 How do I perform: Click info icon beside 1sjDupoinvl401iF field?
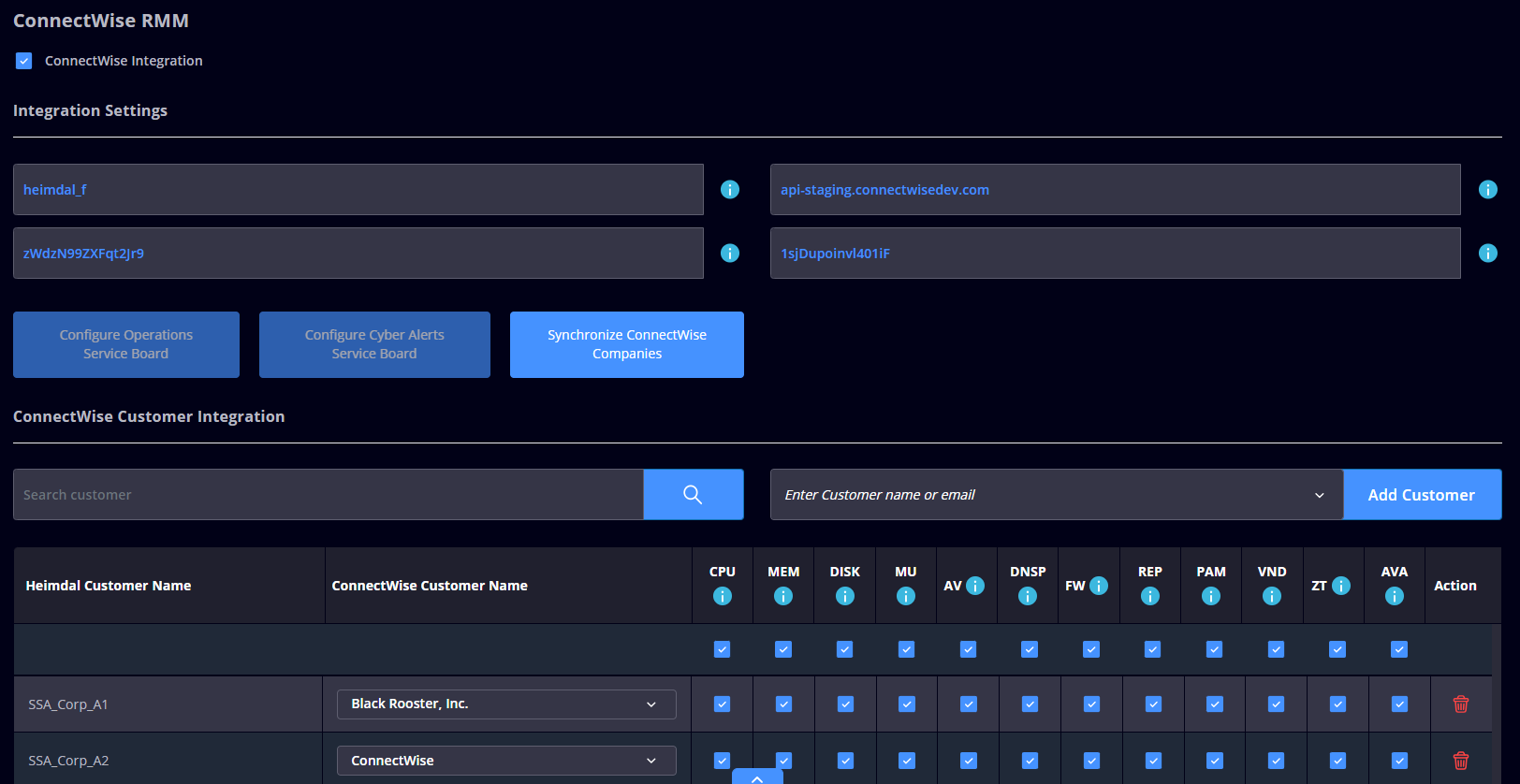(x=1487, y=254)
